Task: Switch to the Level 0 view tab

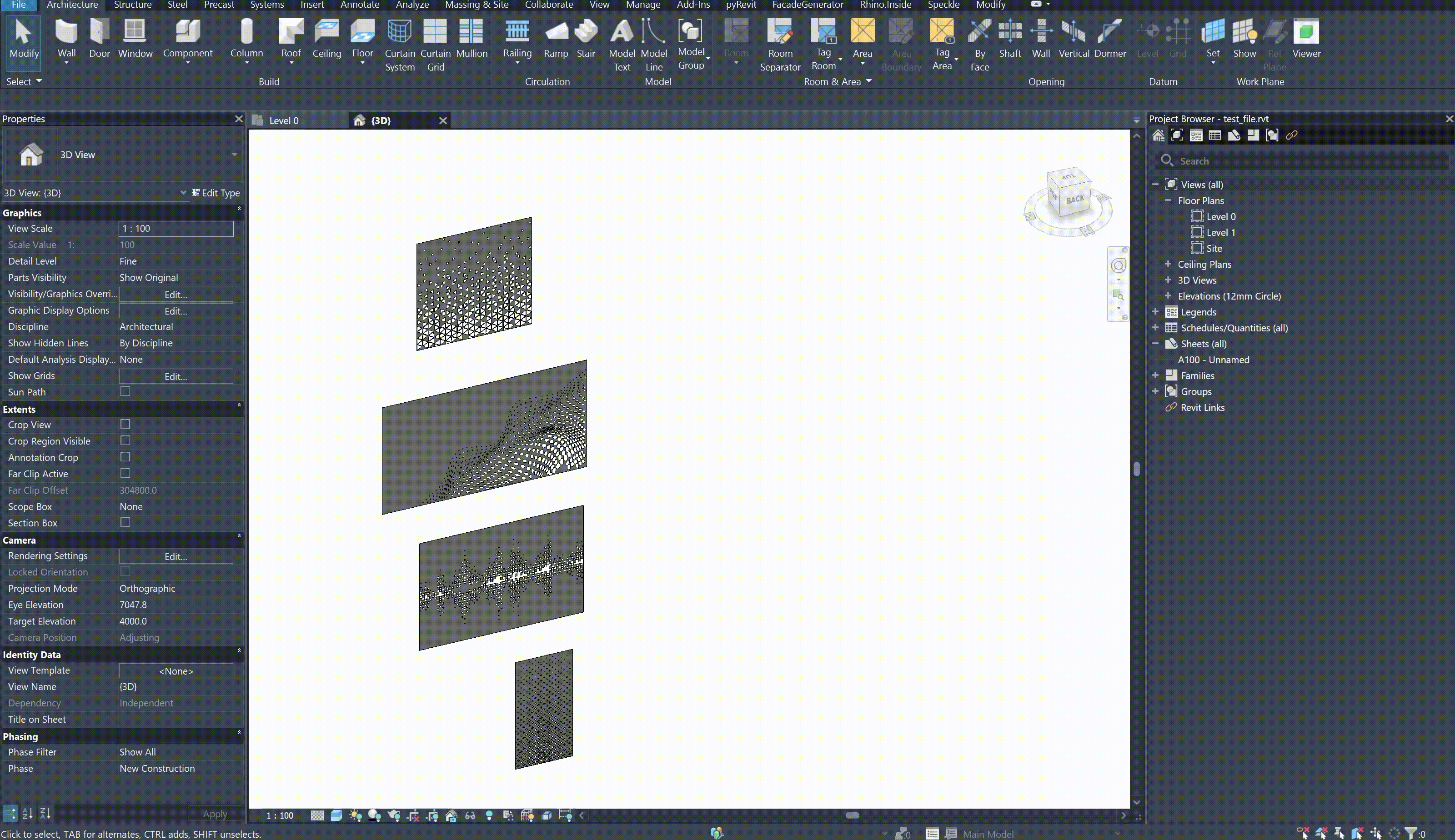Action: tap(284, 120)
